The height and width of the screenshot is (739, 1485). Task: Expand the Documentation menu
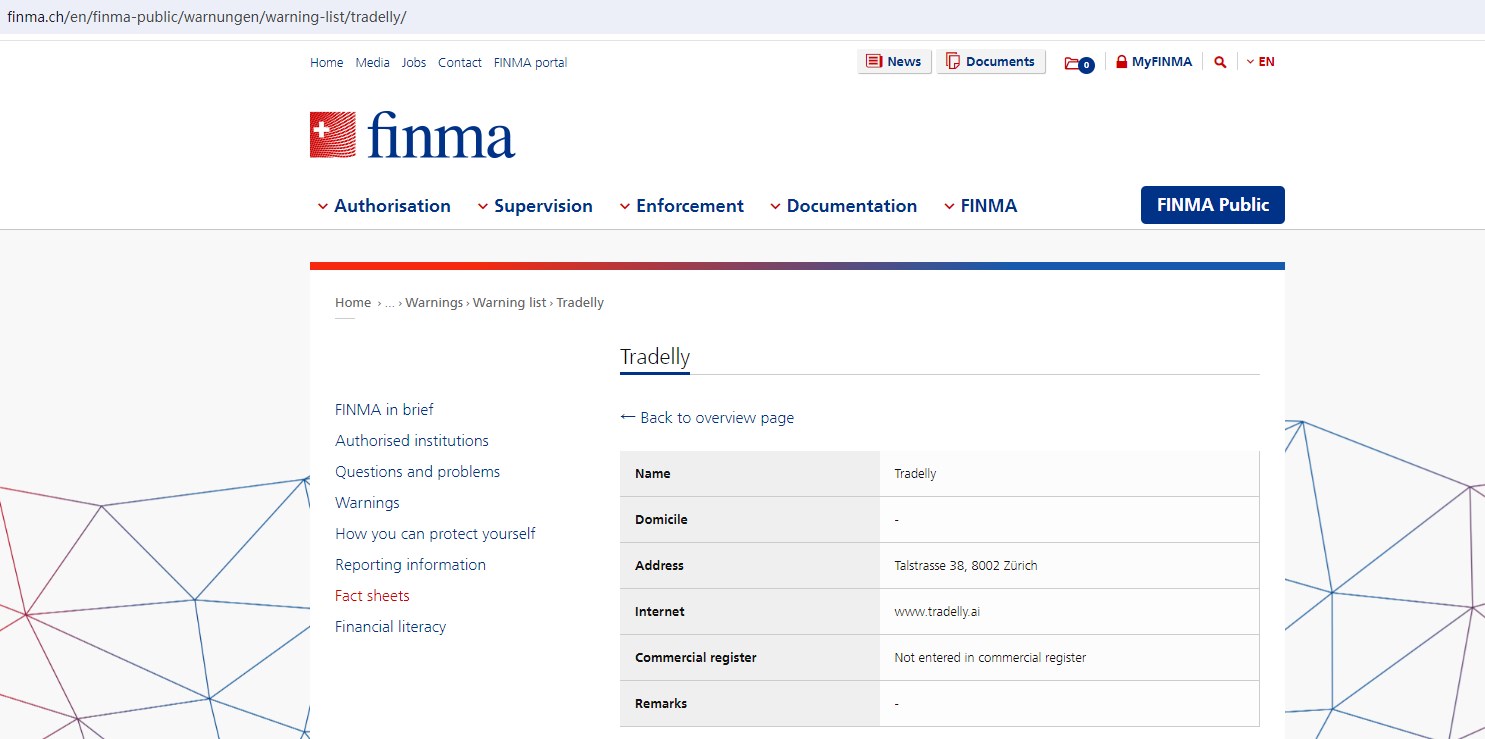pyautogui.click(x=843, y=206)
